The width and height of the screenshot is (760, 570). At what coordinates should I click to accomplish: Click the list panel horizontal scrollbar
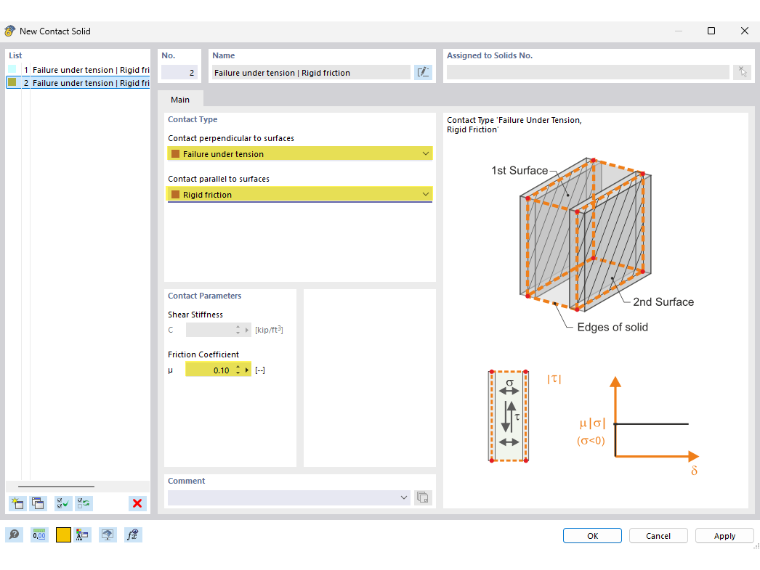click(56, 486)
